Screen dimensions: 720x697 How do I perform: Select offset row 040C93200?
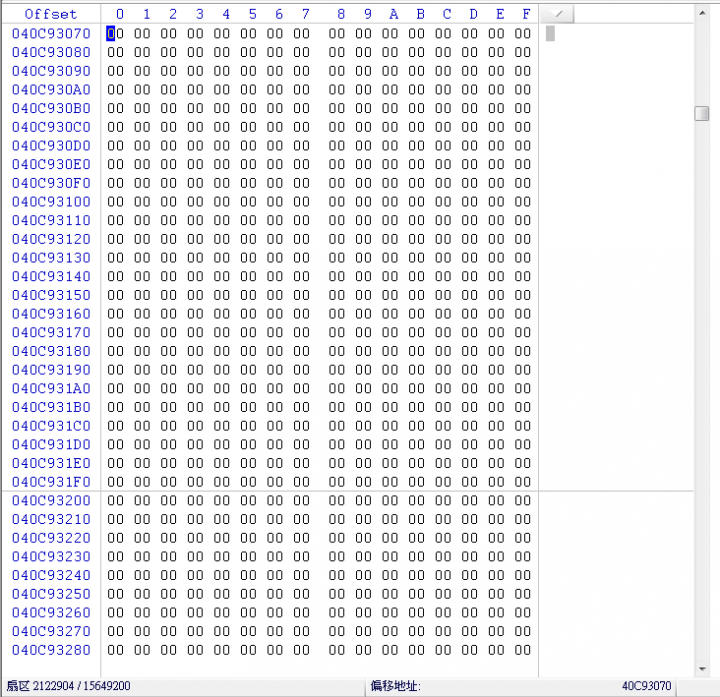pos(51,500)
